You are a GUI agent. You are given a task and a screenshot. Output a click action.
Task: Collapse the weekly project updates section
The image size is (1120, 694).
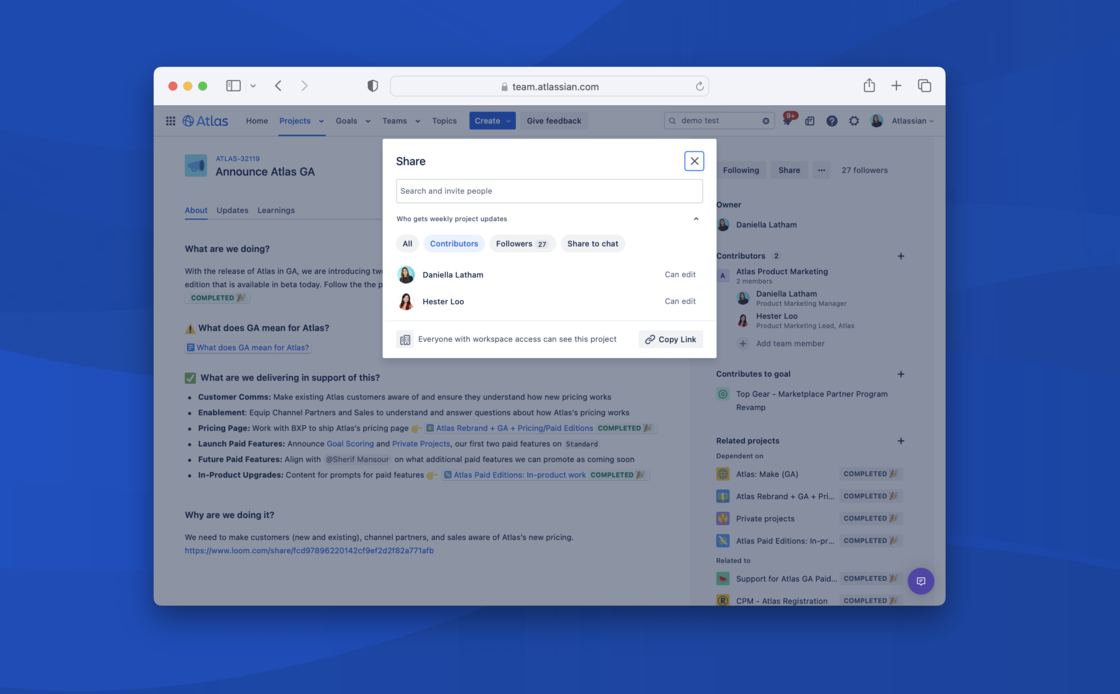point(696,218)
